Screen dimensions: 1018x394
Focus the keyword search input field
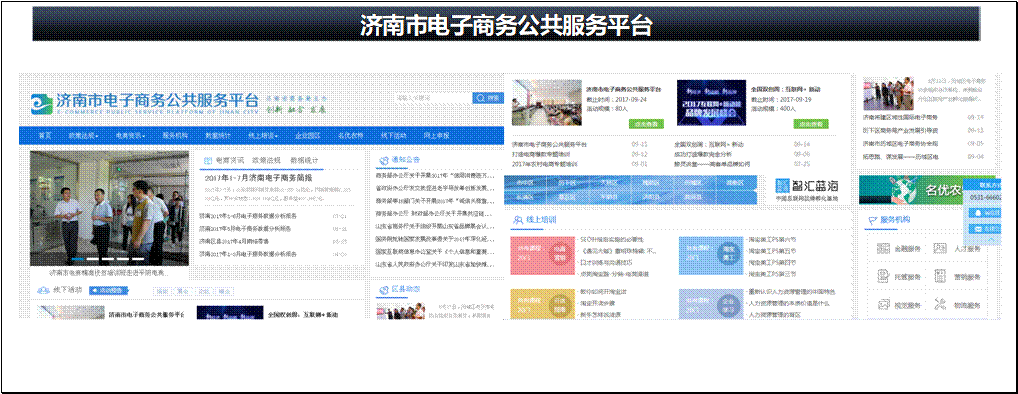(433, 98)
